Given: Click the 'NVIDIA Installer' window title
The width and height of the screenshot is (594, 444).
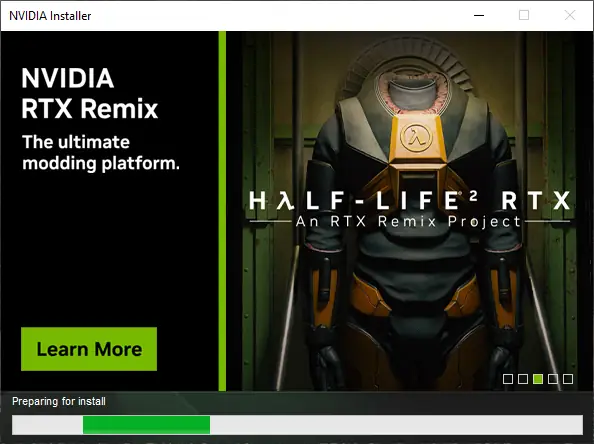Looking at the screenshot, I should [50, 16].
